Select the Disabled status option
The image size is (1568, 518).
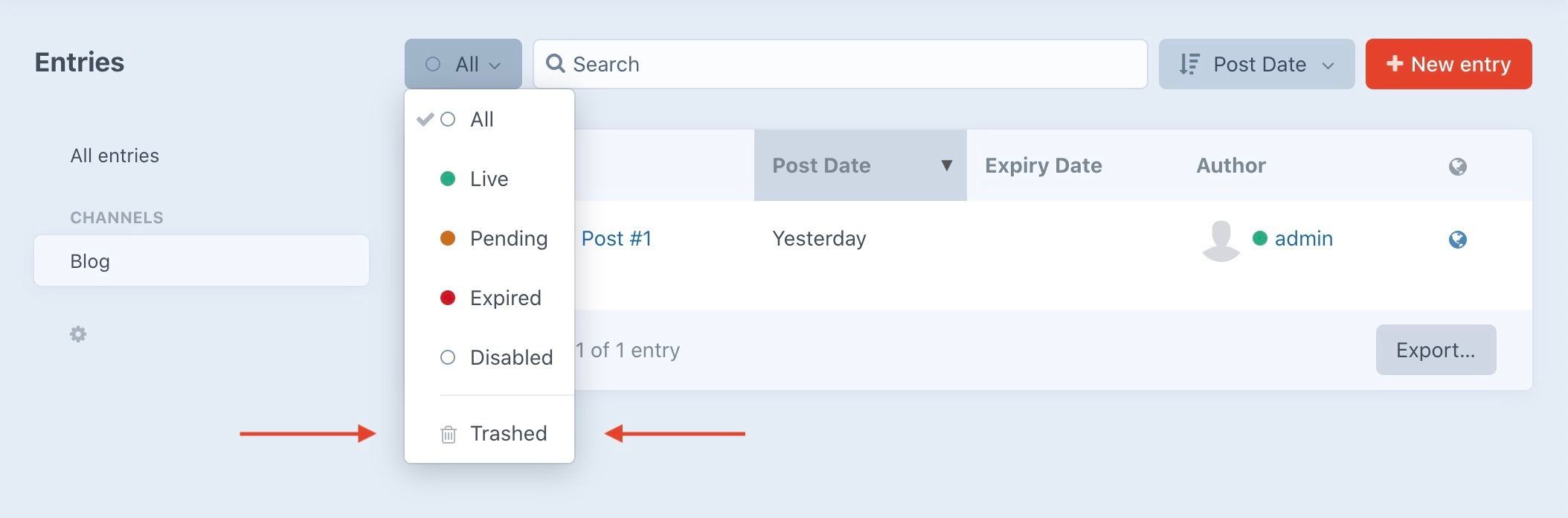(511, 357)
